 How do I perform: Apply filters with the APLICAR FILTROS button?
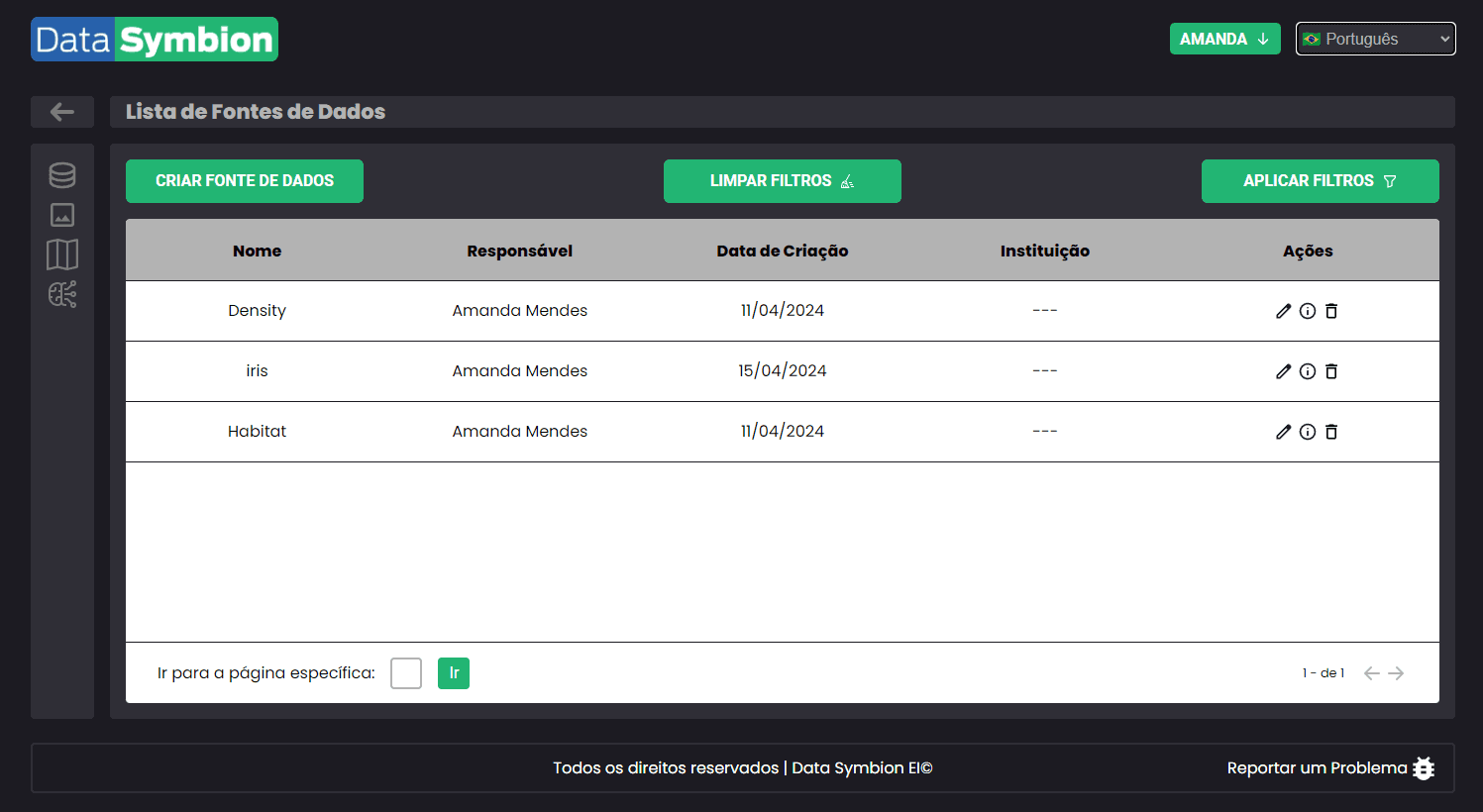[x=1320, y=181]
